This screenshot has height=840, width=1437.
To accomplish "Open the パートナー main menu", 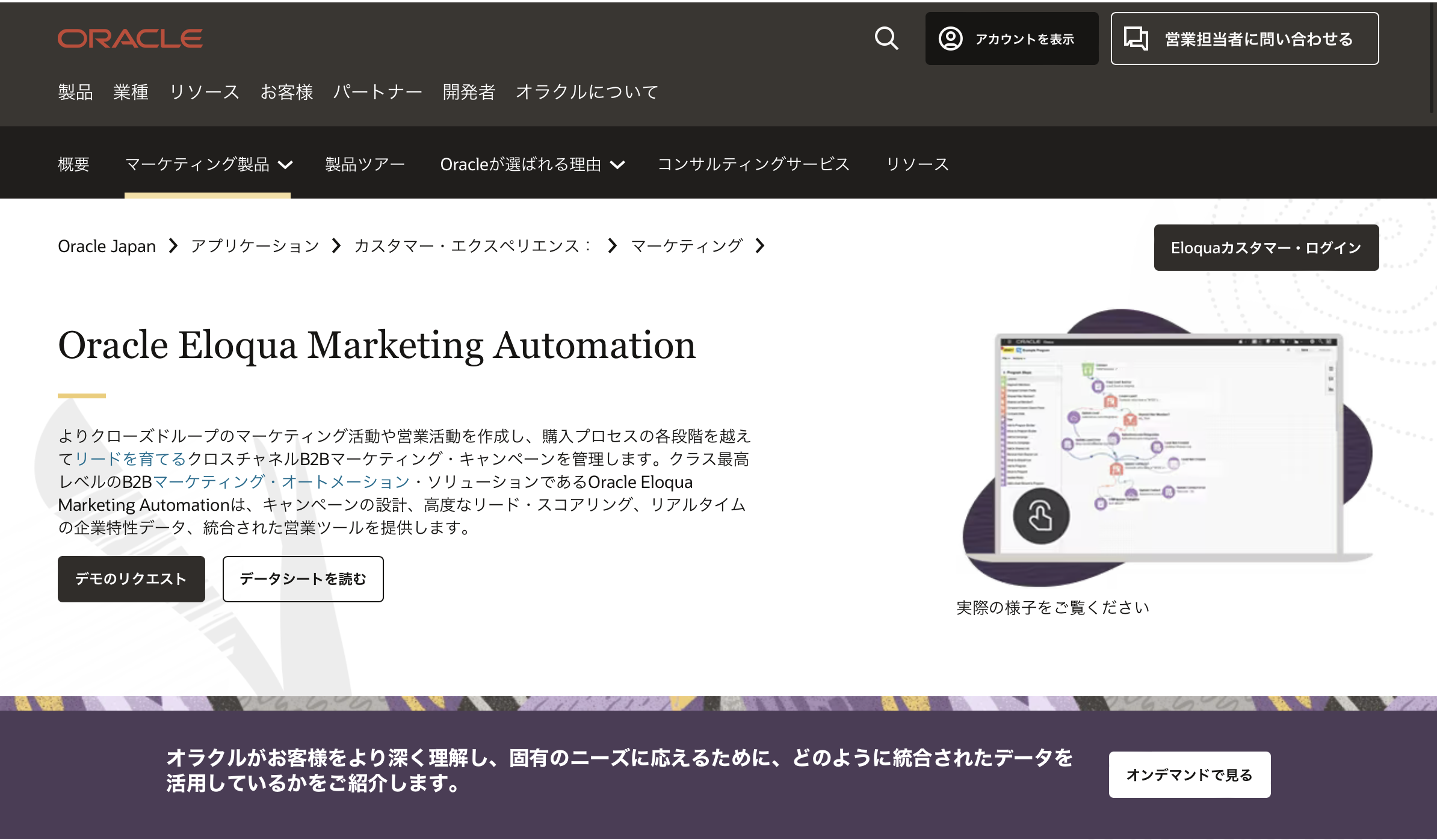I will click(378, 92).
